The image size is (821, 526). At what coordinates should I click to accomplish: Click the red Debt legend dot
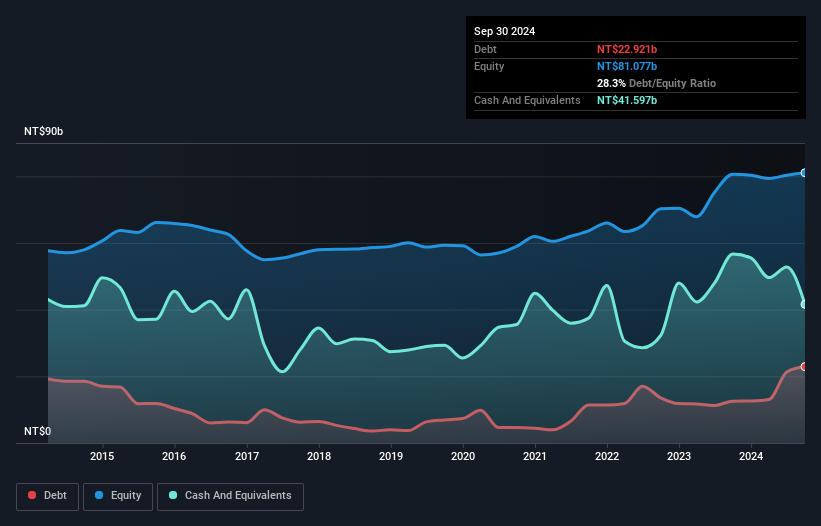[x=32, y=495]
